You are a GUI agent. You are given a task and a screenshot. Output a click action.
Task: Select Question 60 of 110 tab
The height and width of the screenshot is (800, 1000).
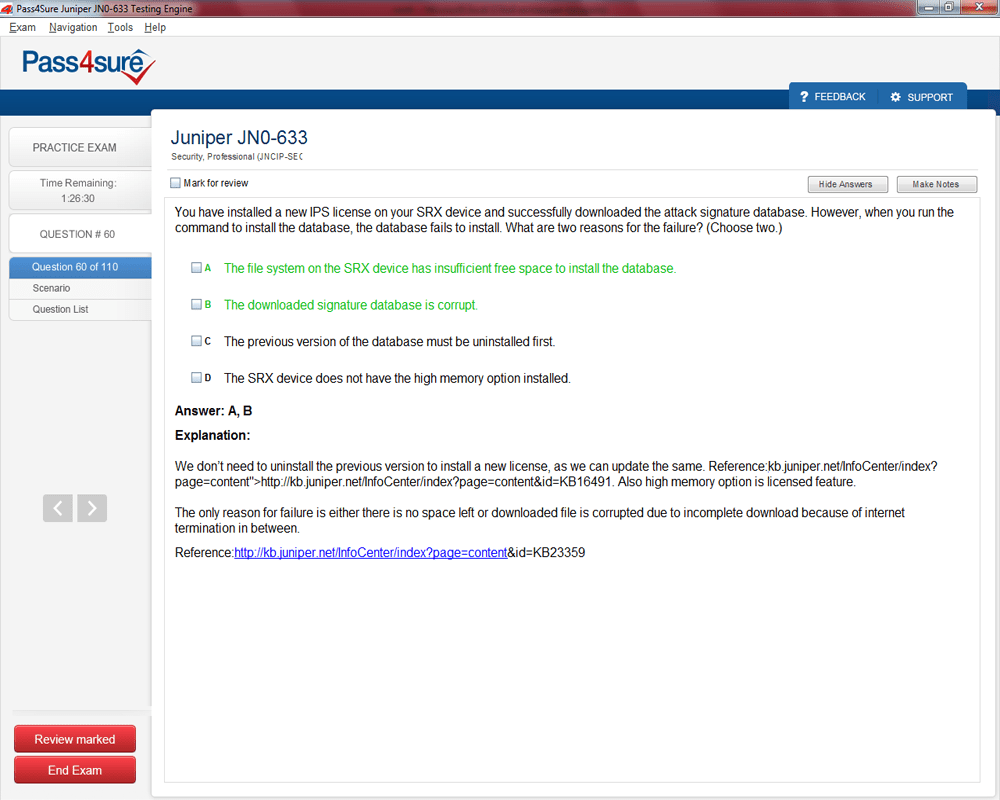80,267
